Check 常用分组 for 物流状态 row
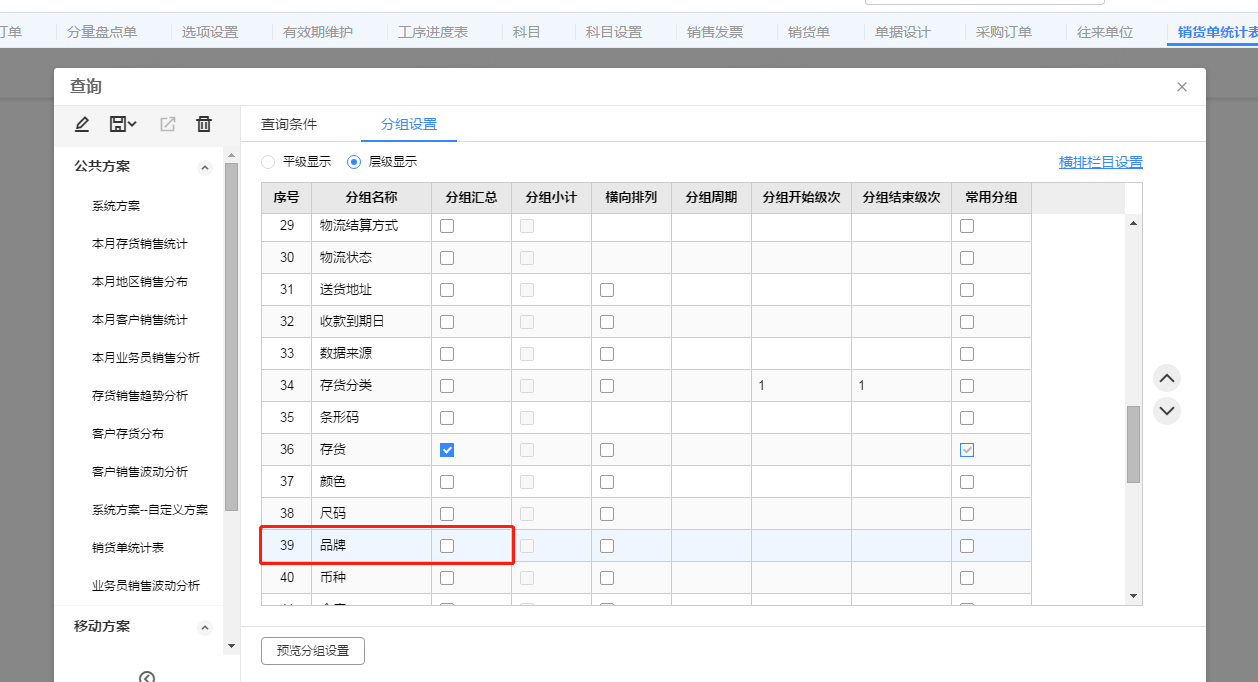The image size is (1258, 682). [967, 258]
